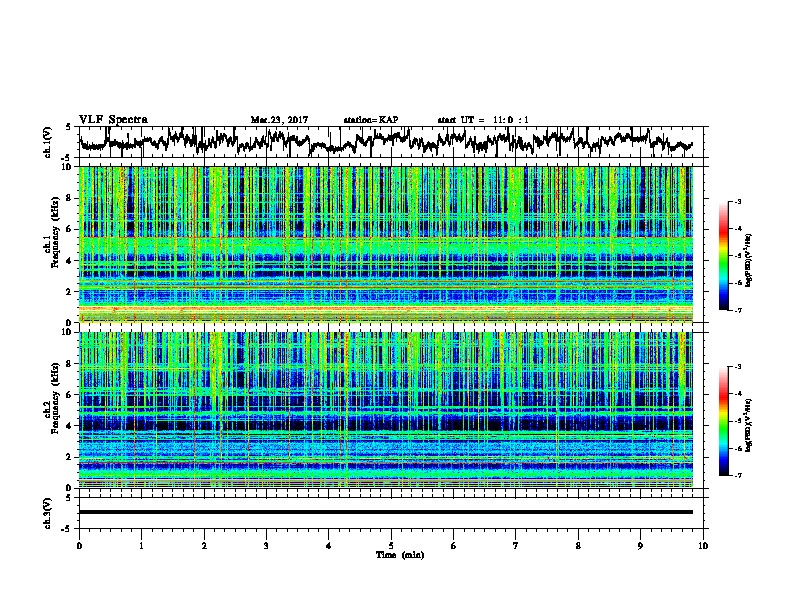
Task: Click the lower colorbar "log(PSD)(V²/Hz)" label
Action: pos(749,424)
